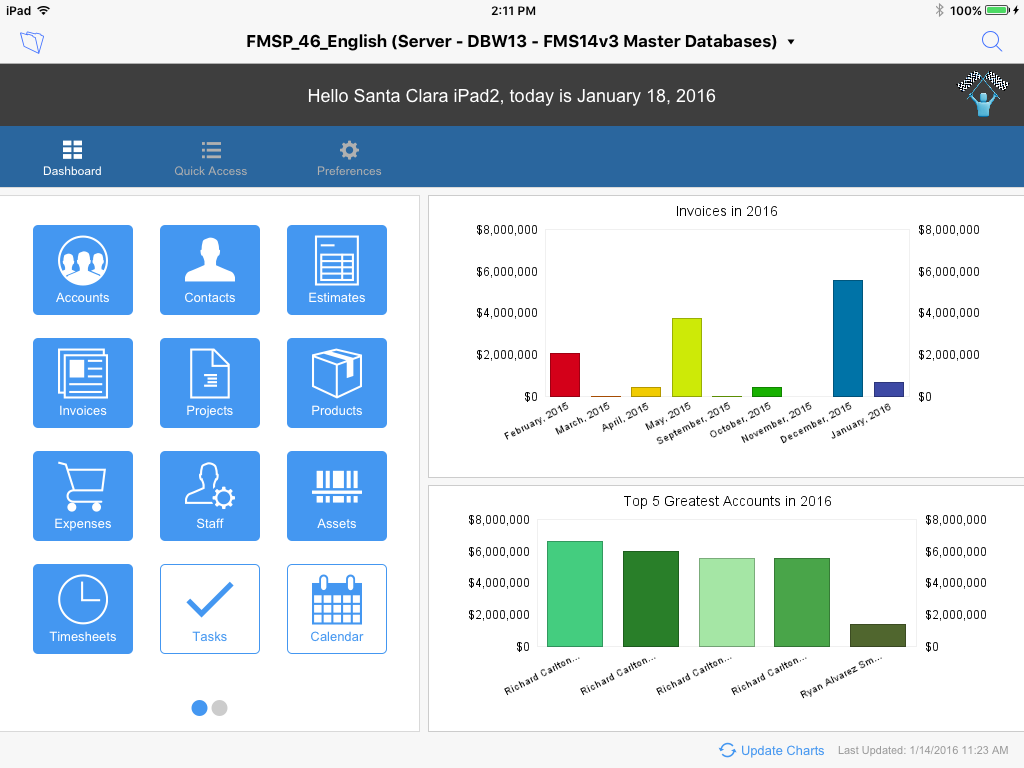This screenshot has width=1024, height=768.
Task: Click 'Top 5 Greatest Accounts in 2016' title
Action: click(x=728, y=501)
